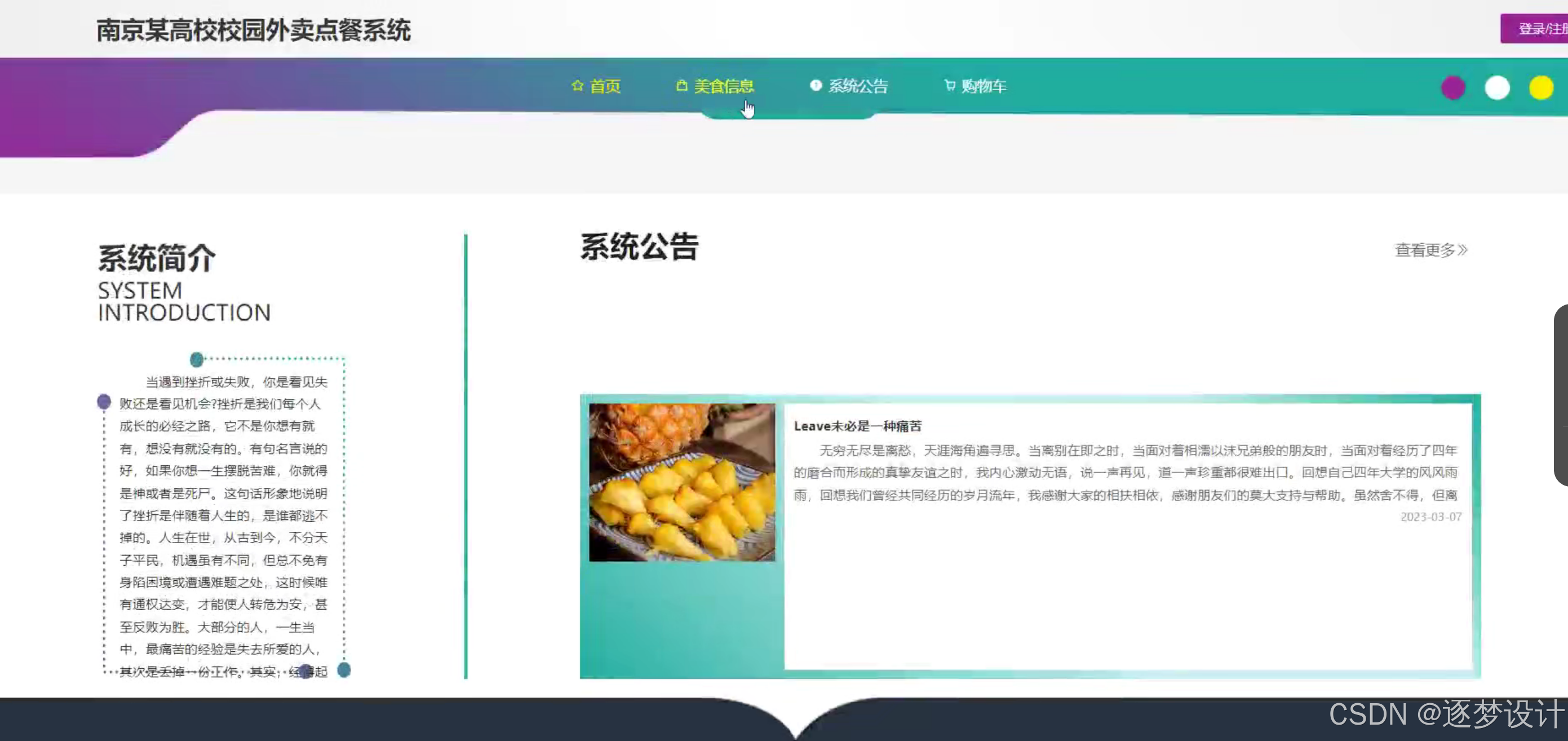
Task: Open announcement titled Leave未必是一种痛苦
Action: pyautogui.click(x=858, y=426)
